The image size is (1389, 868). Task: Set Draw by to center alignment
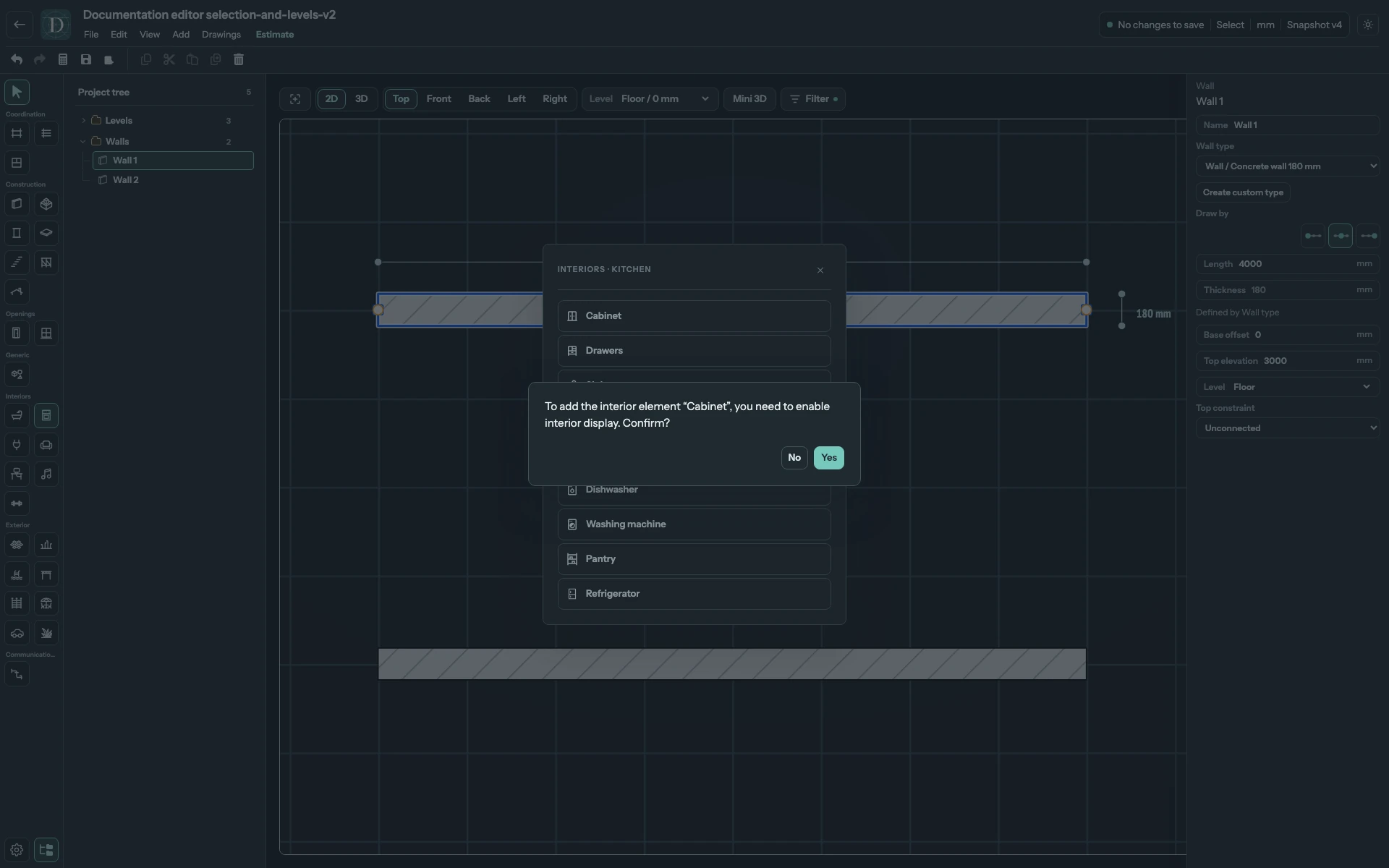click(x=1341, y=236)
